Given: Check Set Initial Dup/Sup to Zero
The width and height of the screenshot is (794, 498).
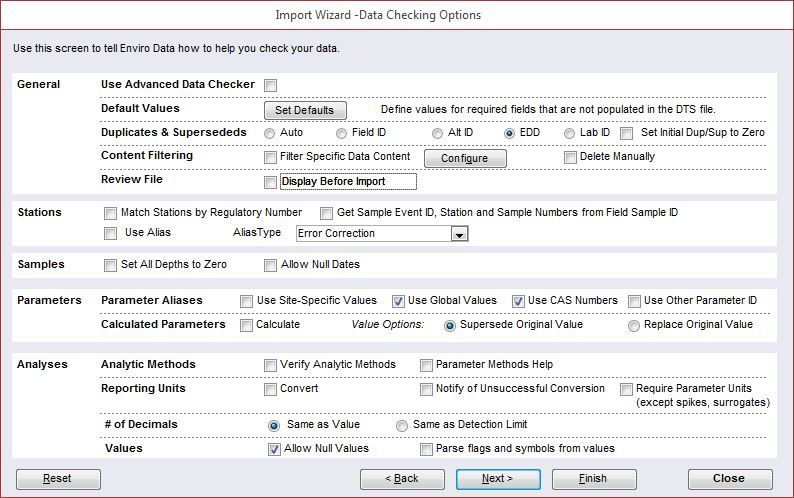Looking at the screenshot, I should tap(626, 133).
